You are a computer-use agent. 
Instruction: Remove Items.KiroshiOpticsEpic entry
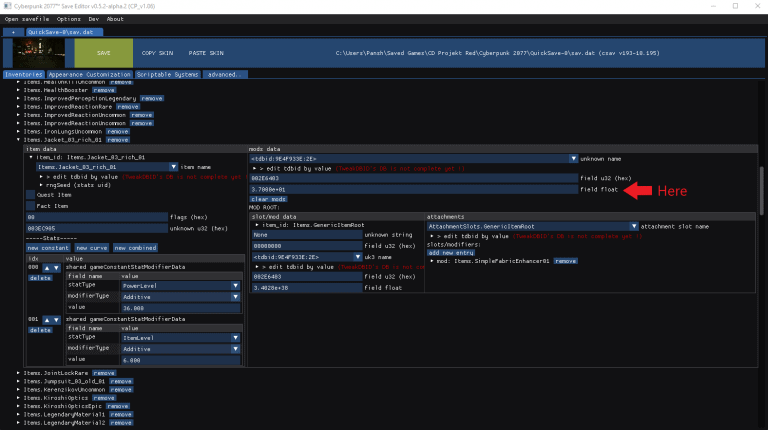pos(118,406)
